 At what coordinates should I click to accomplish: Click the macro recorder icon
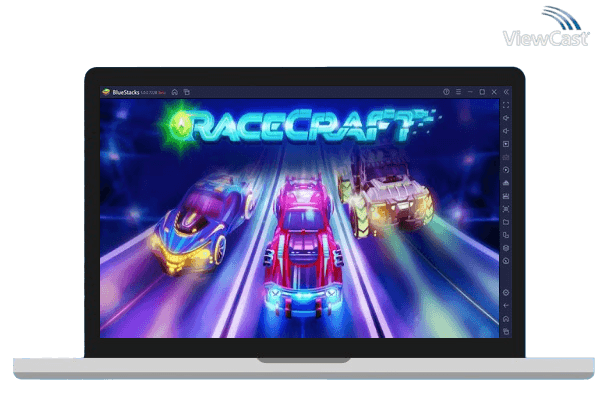(506, 196)
